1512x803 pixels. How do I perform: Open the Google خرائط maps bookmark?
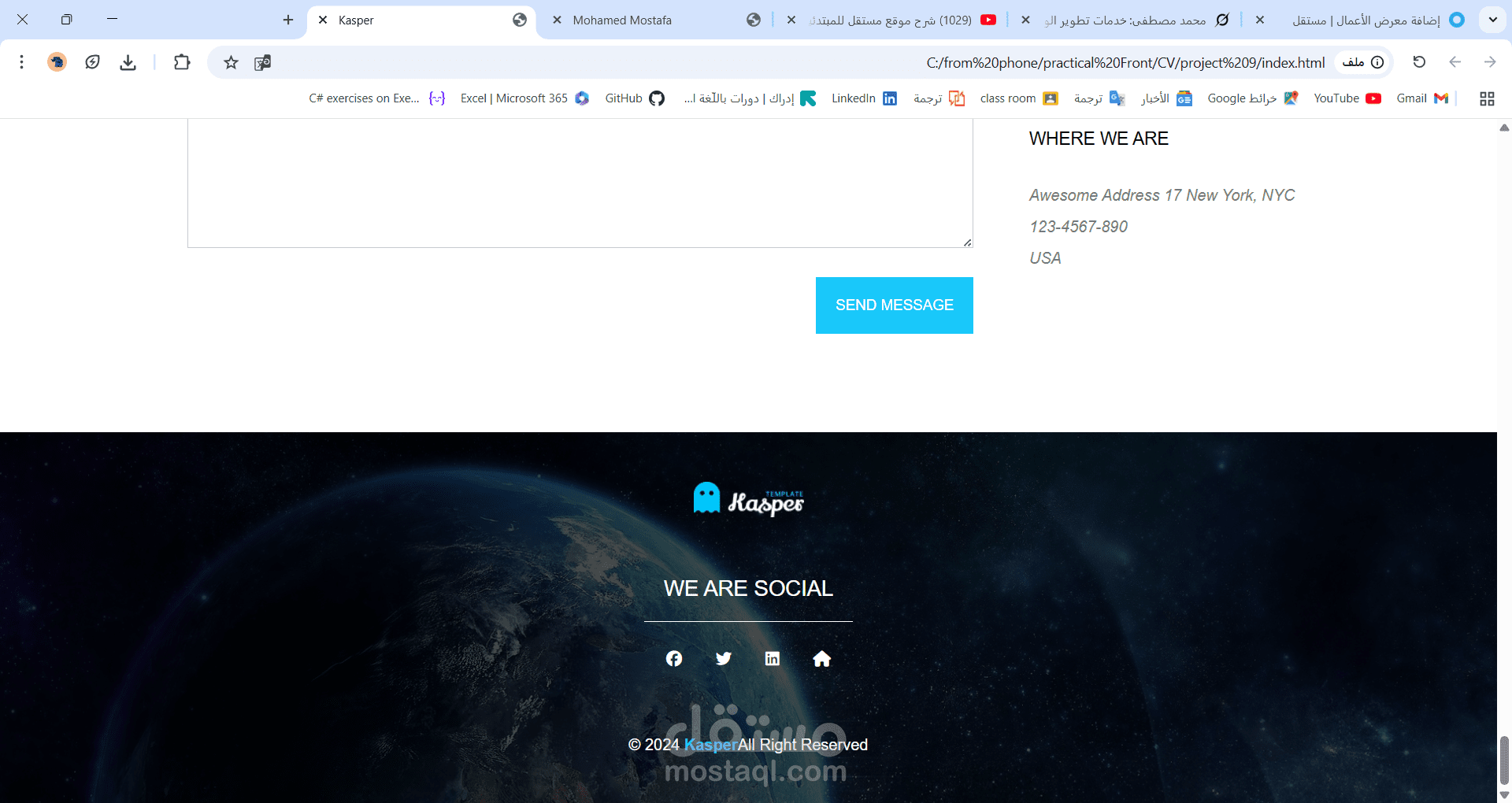click(x=1253, y=98)
